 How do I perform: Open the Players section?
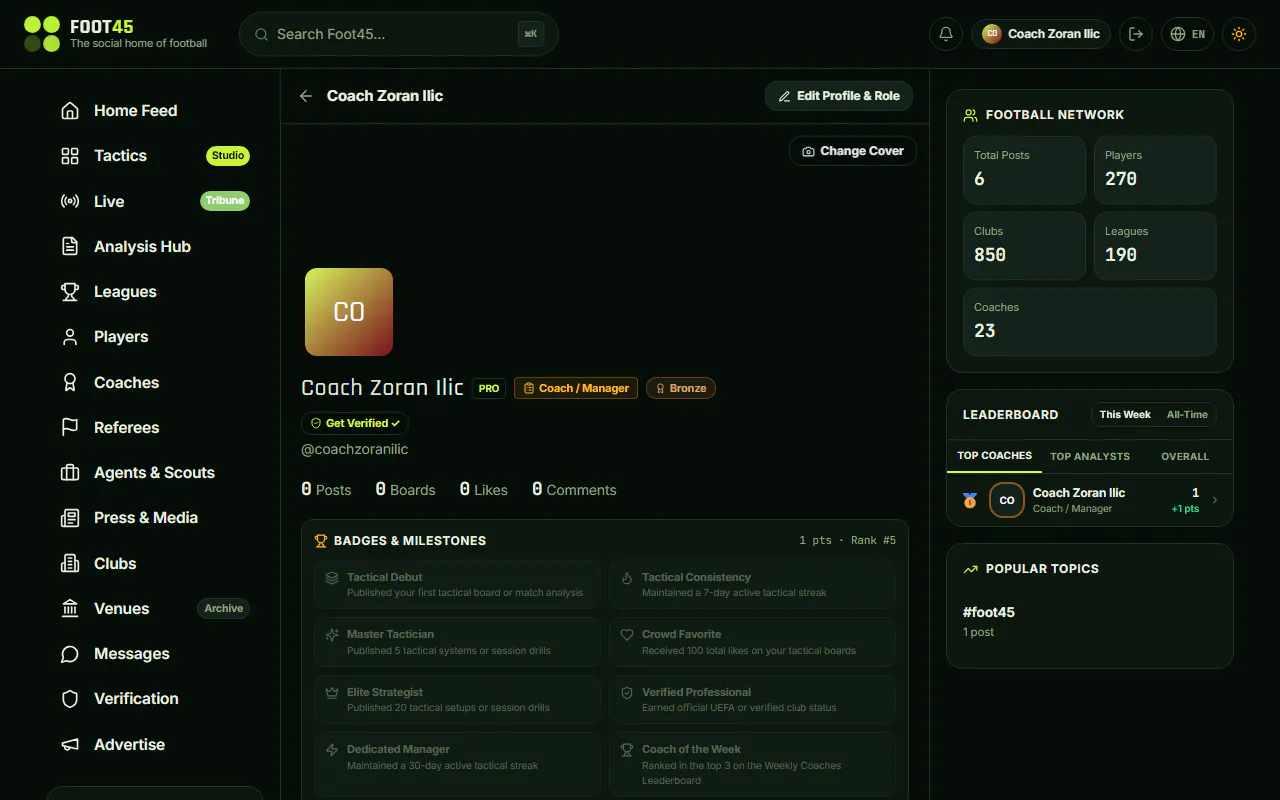point(155,337)
